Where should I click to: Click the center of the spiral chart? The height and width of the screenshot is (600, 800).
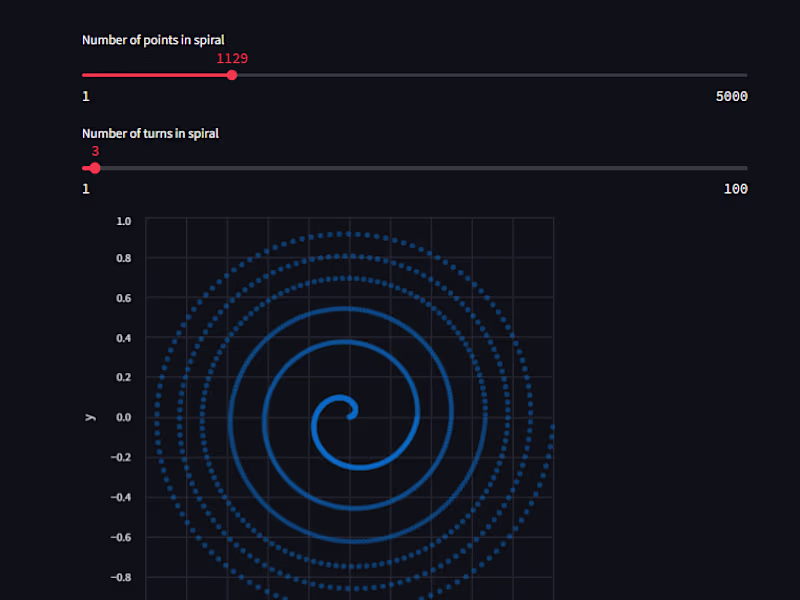click(x=349, y=417)
